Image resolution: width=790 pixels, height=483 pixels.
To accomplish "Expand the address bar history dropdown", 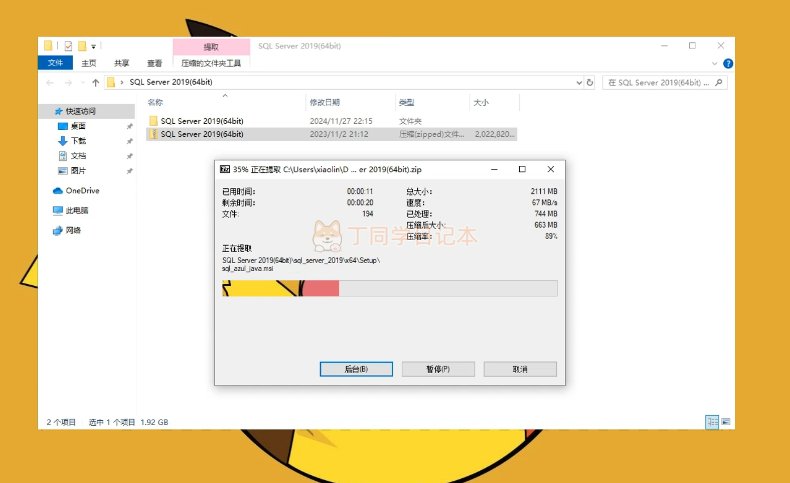I will pyautogui.click(x=579, y=83).
